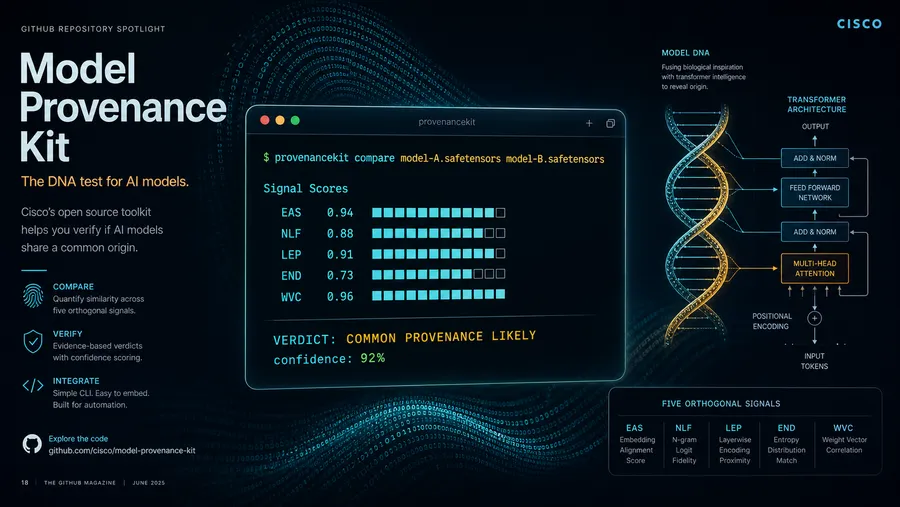Click the OUTPUT label in diagram
Image resolution: width=900 pixels, height=507 pixels.
(x=815, y=126)
